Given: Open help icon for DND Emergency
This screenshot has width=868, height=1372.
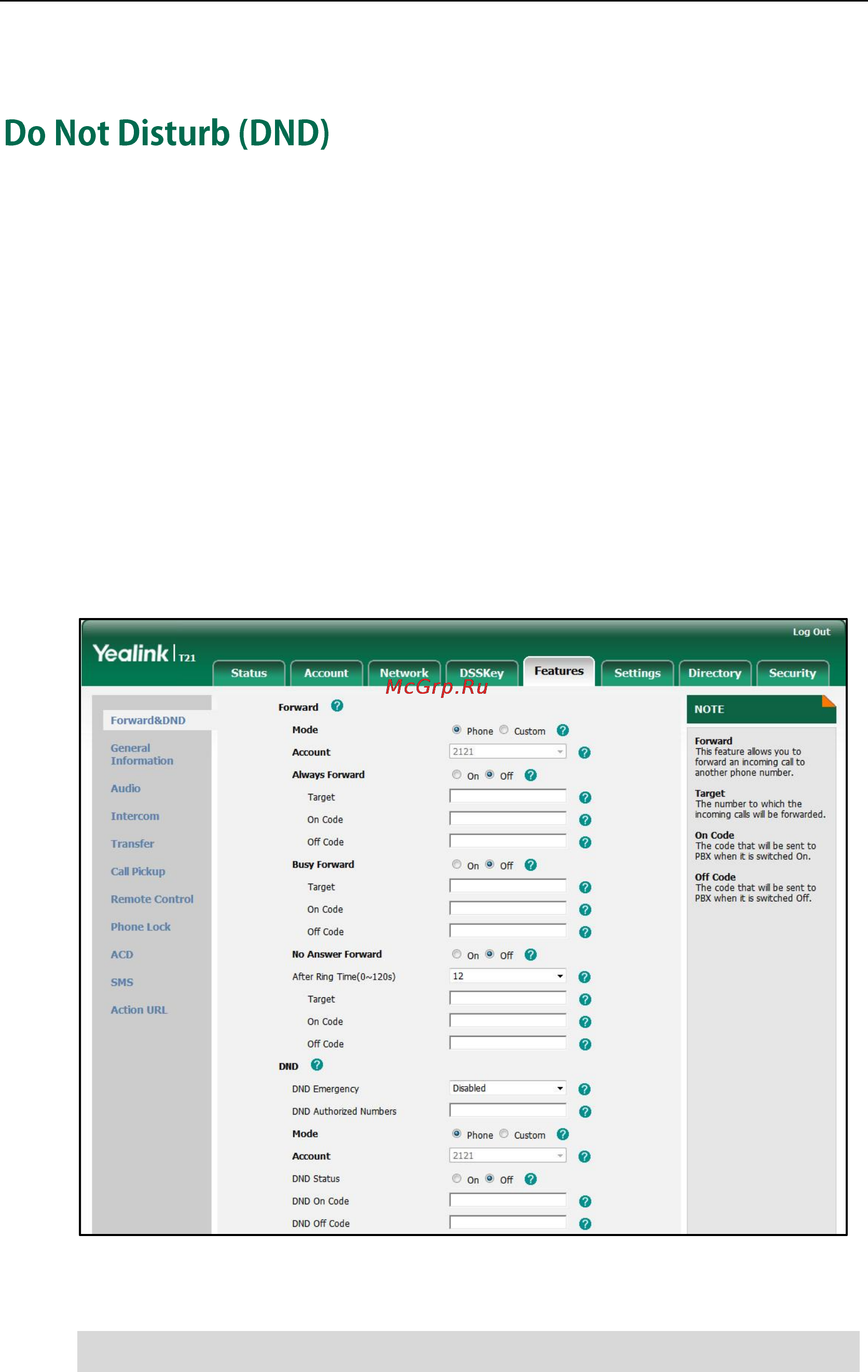Looking at the screenshot, I should [x=584, y=1089].
